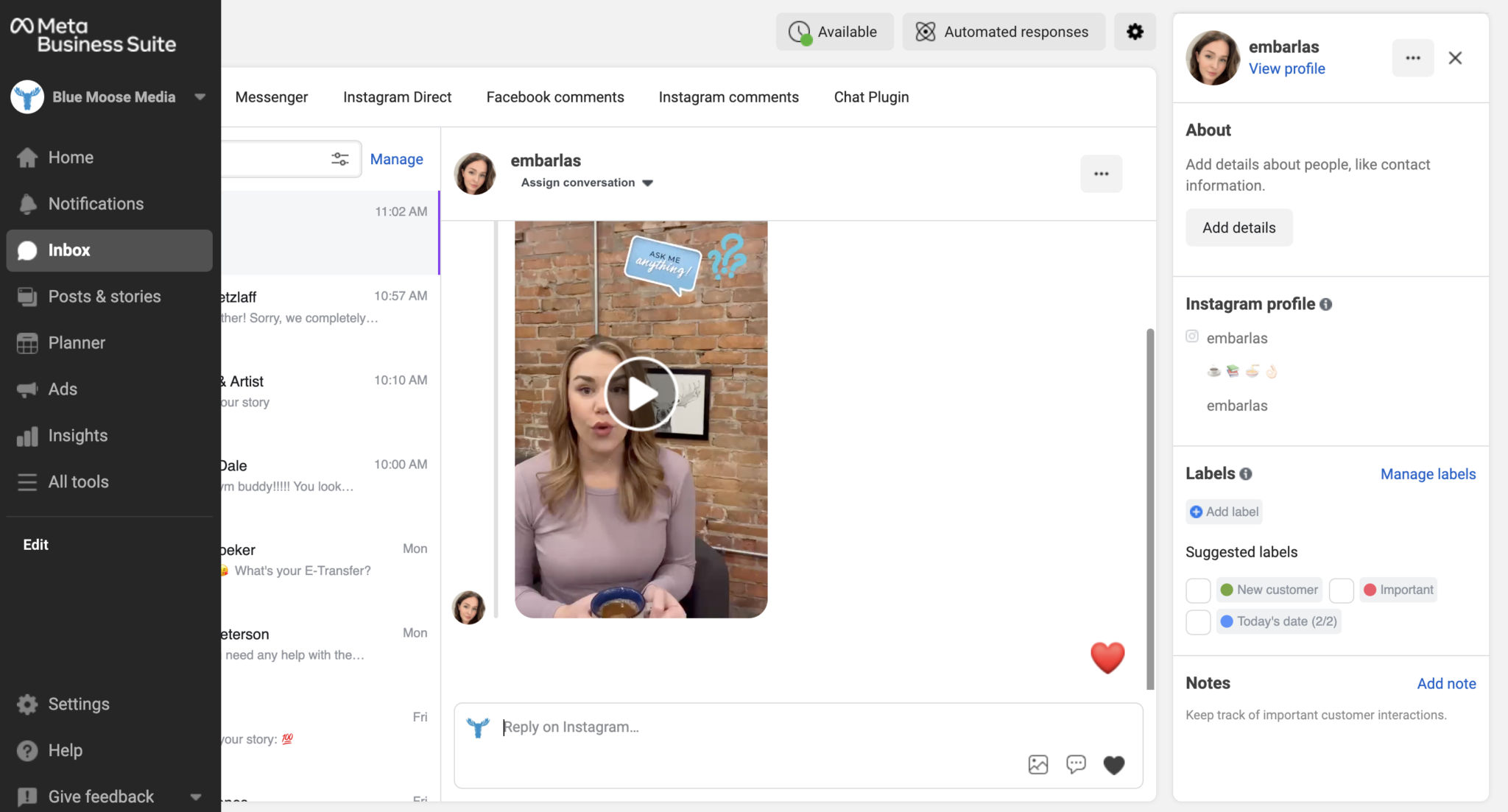Switch to Messenger tab

272,97
